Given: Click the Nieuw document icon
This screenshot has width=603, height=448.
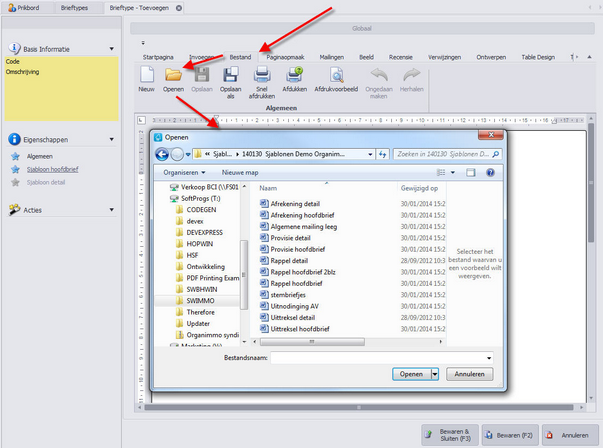Looking at the screenshot, I should [147, 74].
